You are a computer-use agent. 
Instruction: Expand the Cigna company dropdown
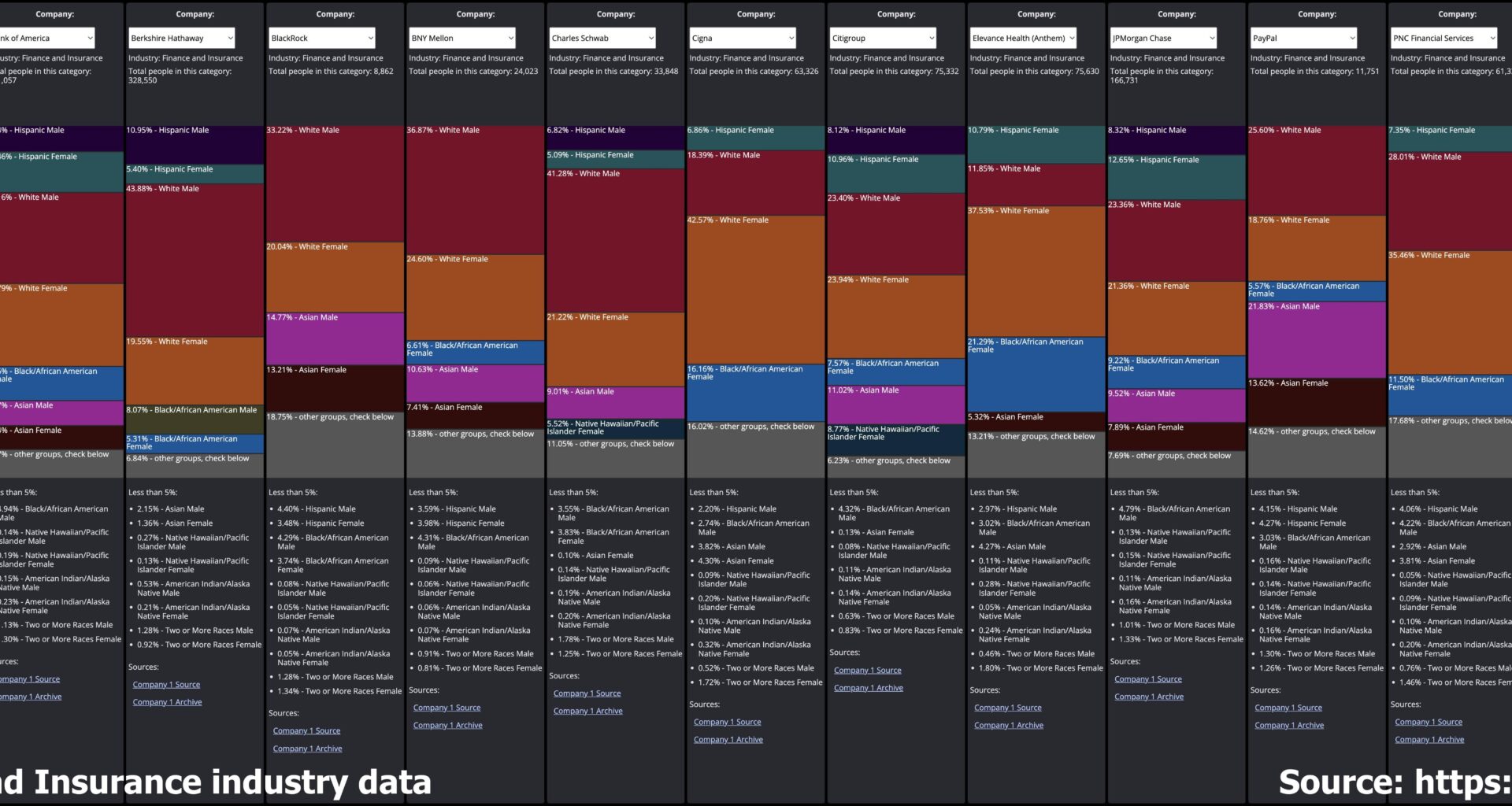[742, 37]
